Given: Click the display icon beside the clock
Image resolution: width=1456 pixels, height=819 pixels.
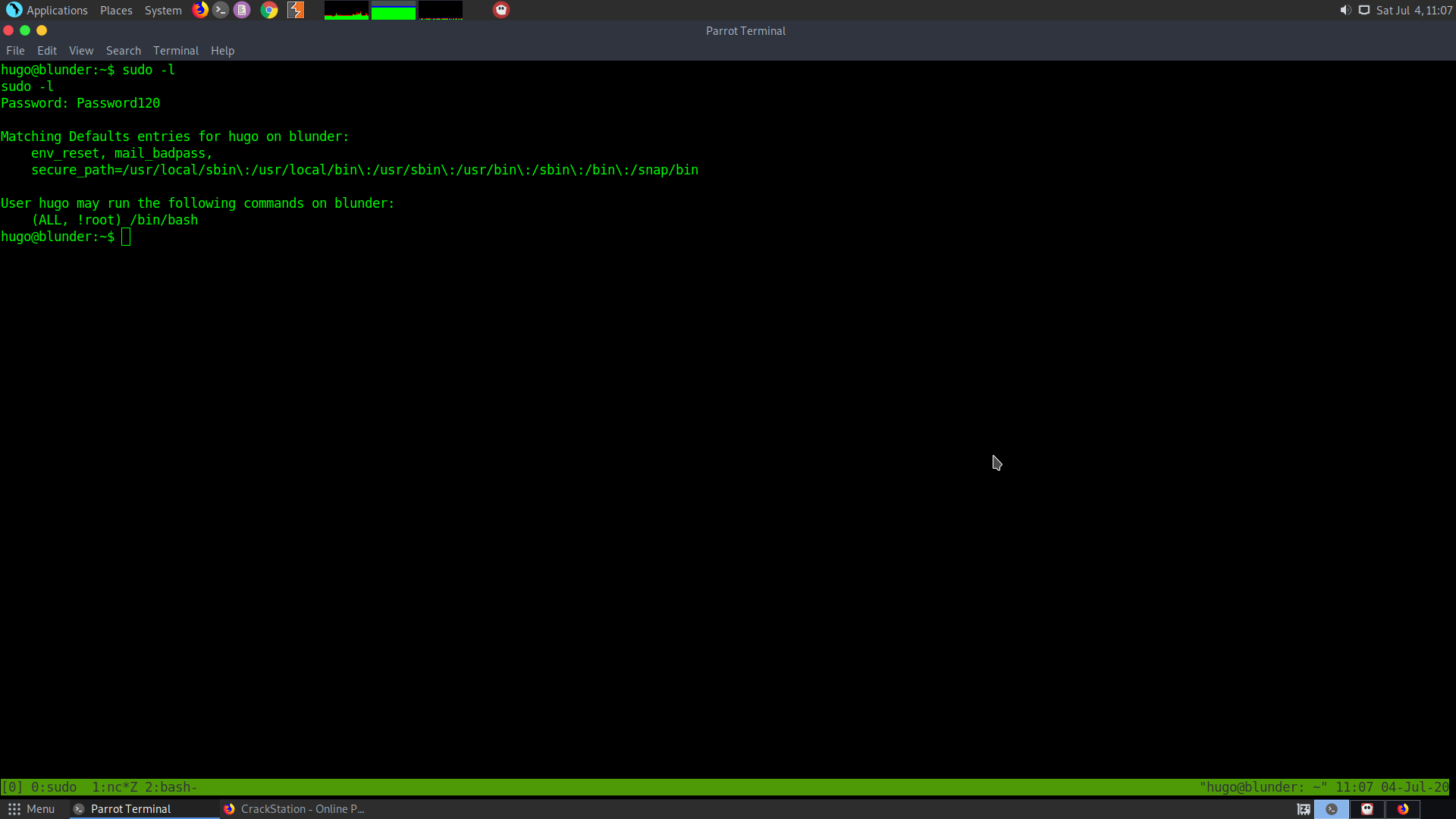Looking at the screenshot, I should tap(1364, 10).
